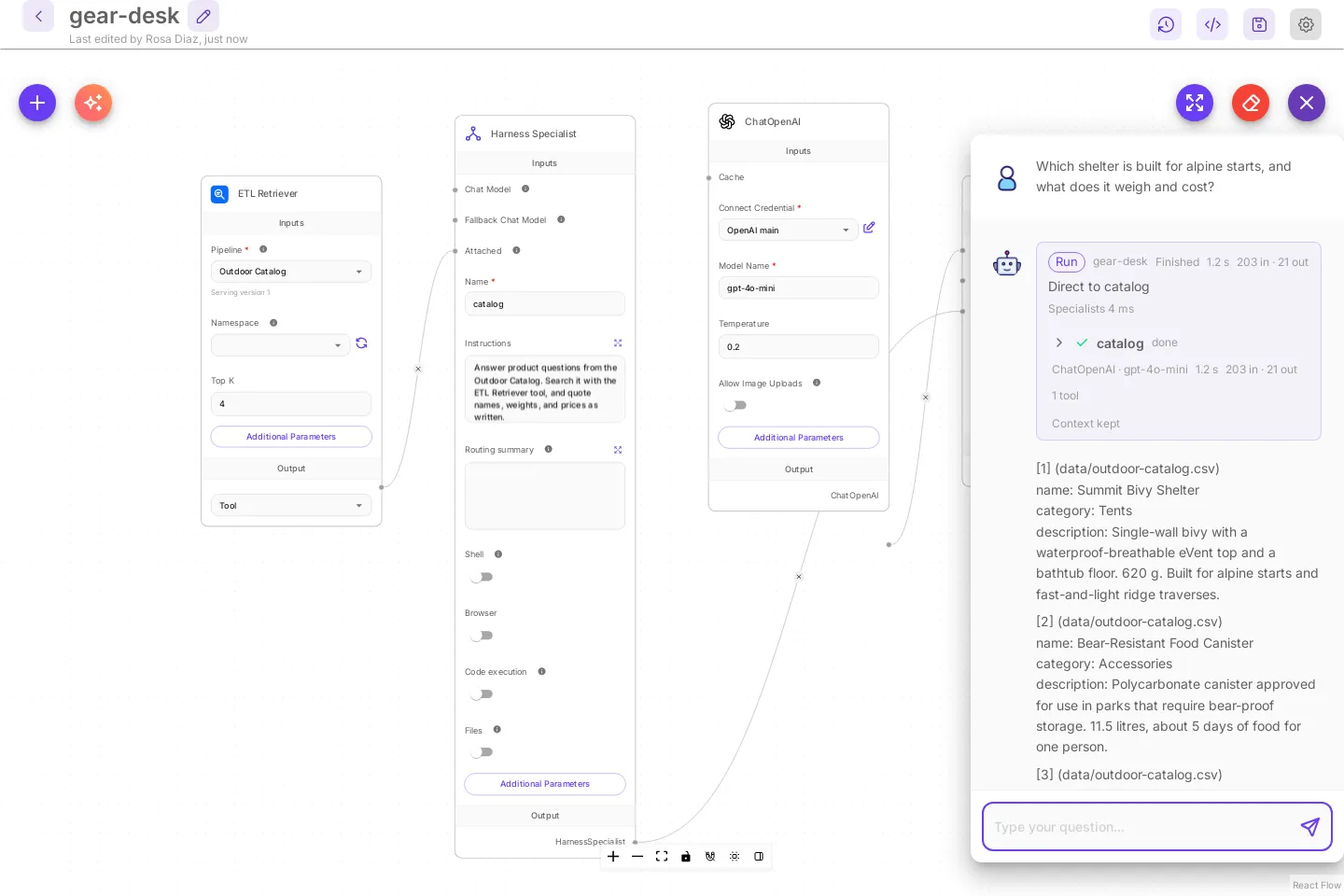Fit the flow to view
This screenshot has width=1344, height=896.
pos(662,857)
